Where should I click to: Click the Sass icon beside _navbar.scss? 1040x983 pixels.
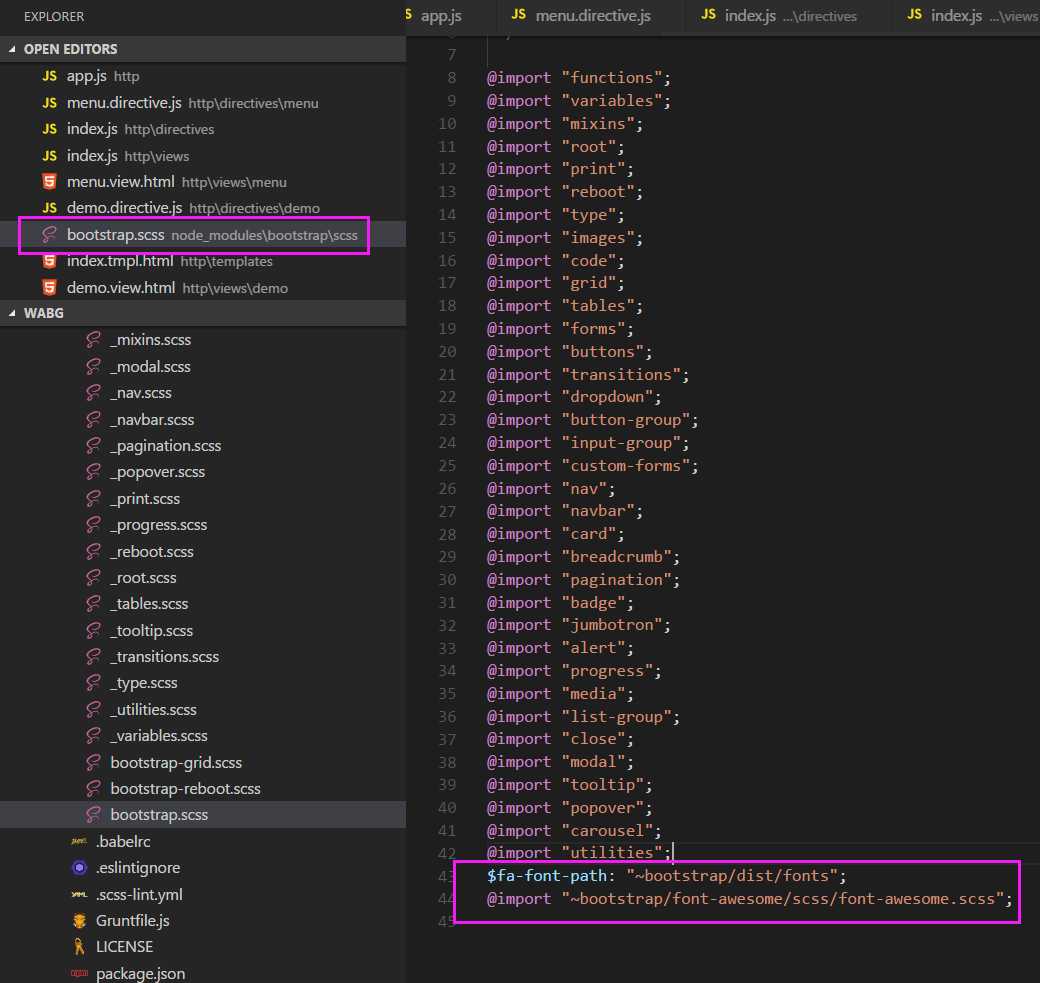coord(94,419)
